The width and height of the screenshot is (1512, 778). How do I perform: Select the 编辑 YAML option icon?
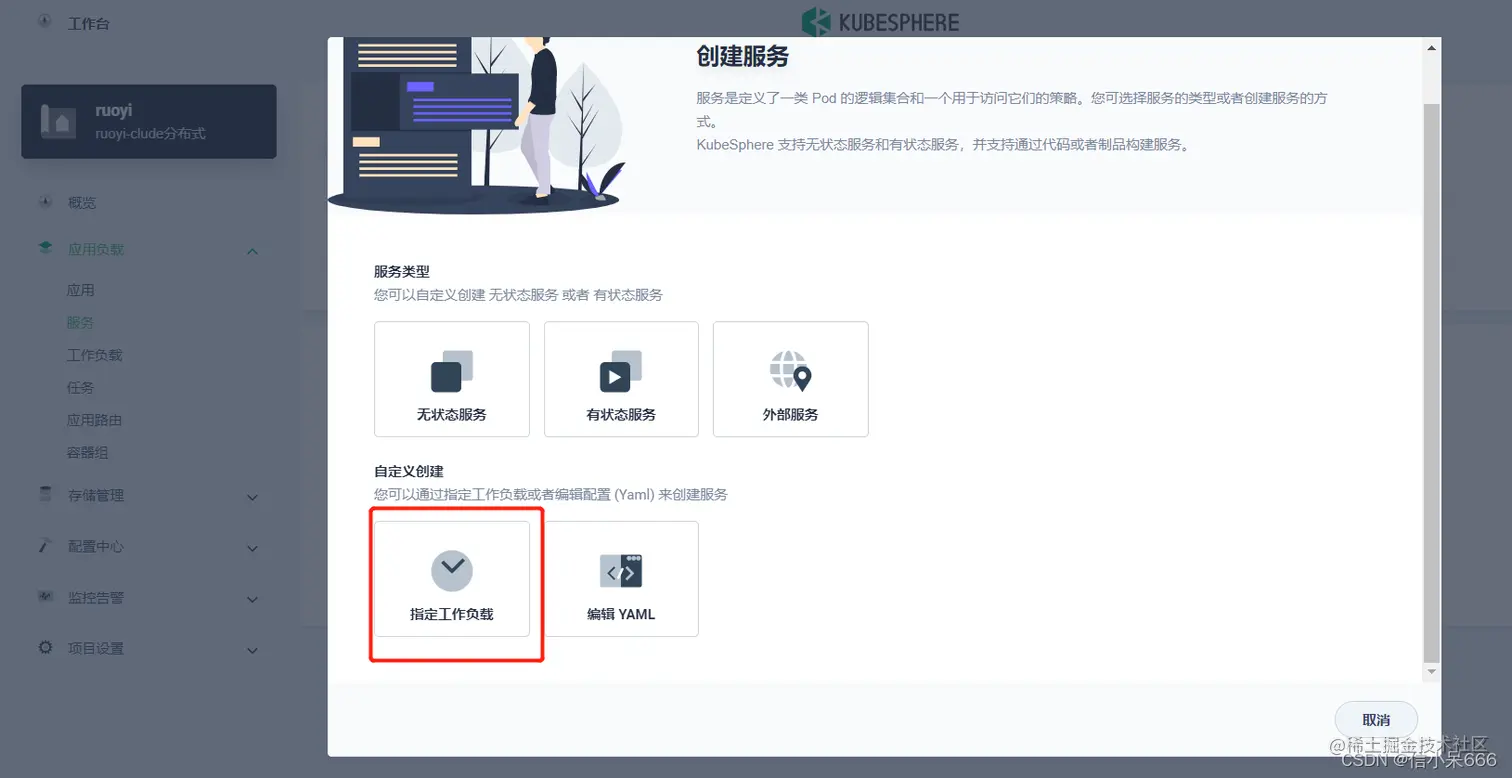click(x=621, y=570)
